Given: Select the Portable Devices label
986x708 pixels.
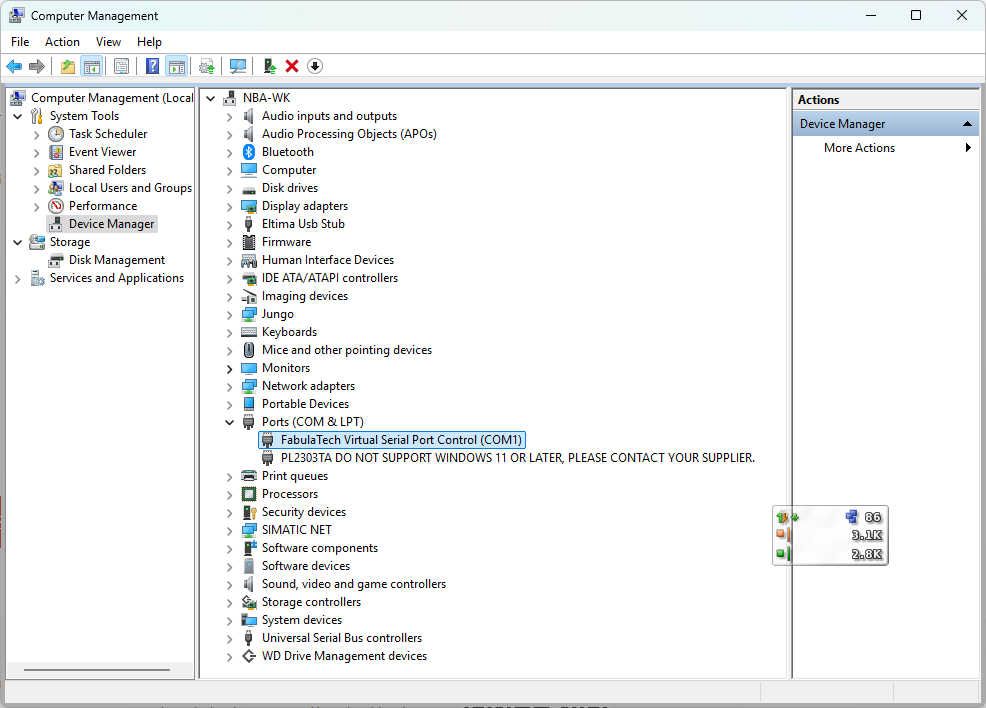Looking at the screenshot, I should pyautogui.click(x=306, y=404).
